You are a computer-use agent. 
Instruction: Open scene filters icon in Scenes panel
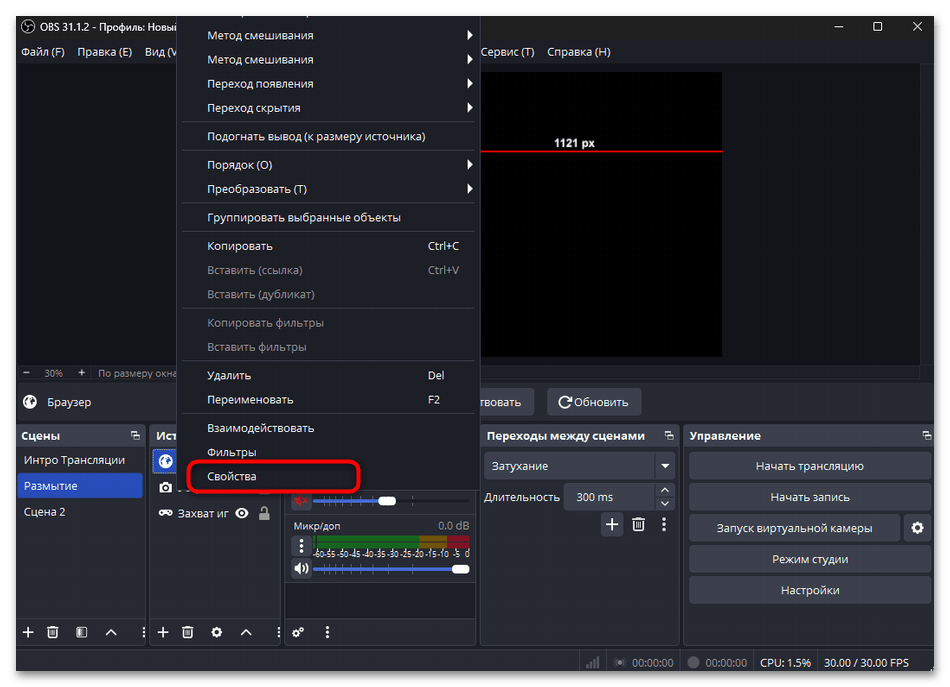pos(82,632)
